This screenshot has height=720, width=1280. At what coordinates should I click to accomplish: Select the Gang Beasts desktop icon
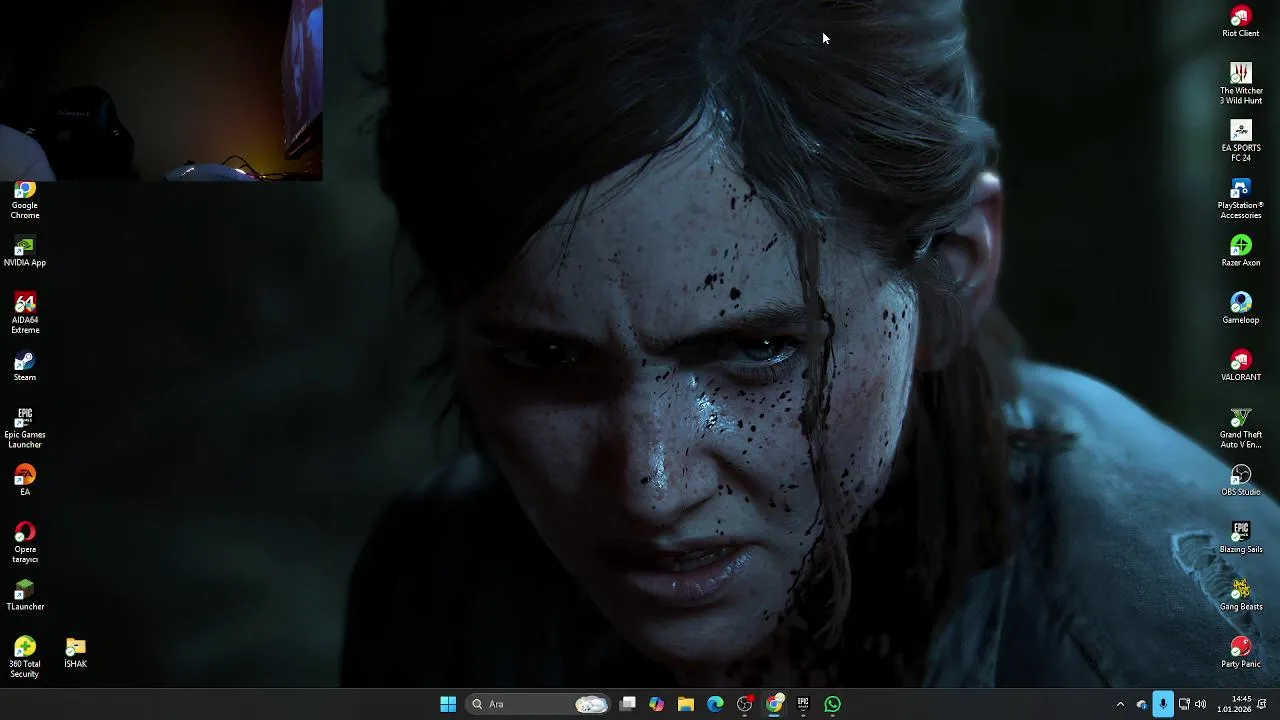point(1240,594)
